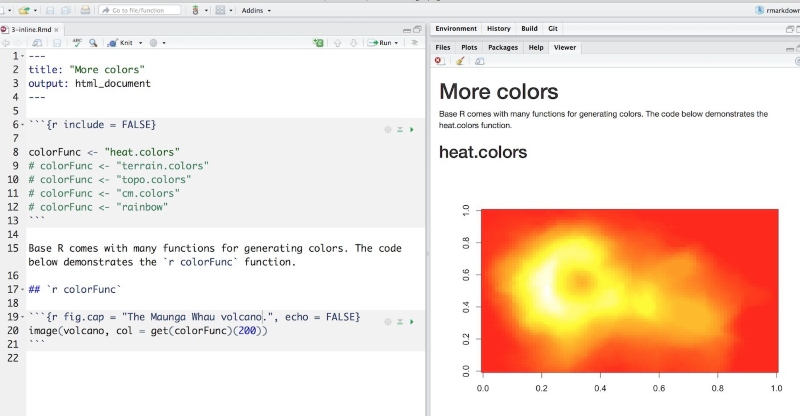800x416 pixels.
Task: Click the Knit button
Action: click(x=120, y=43)
